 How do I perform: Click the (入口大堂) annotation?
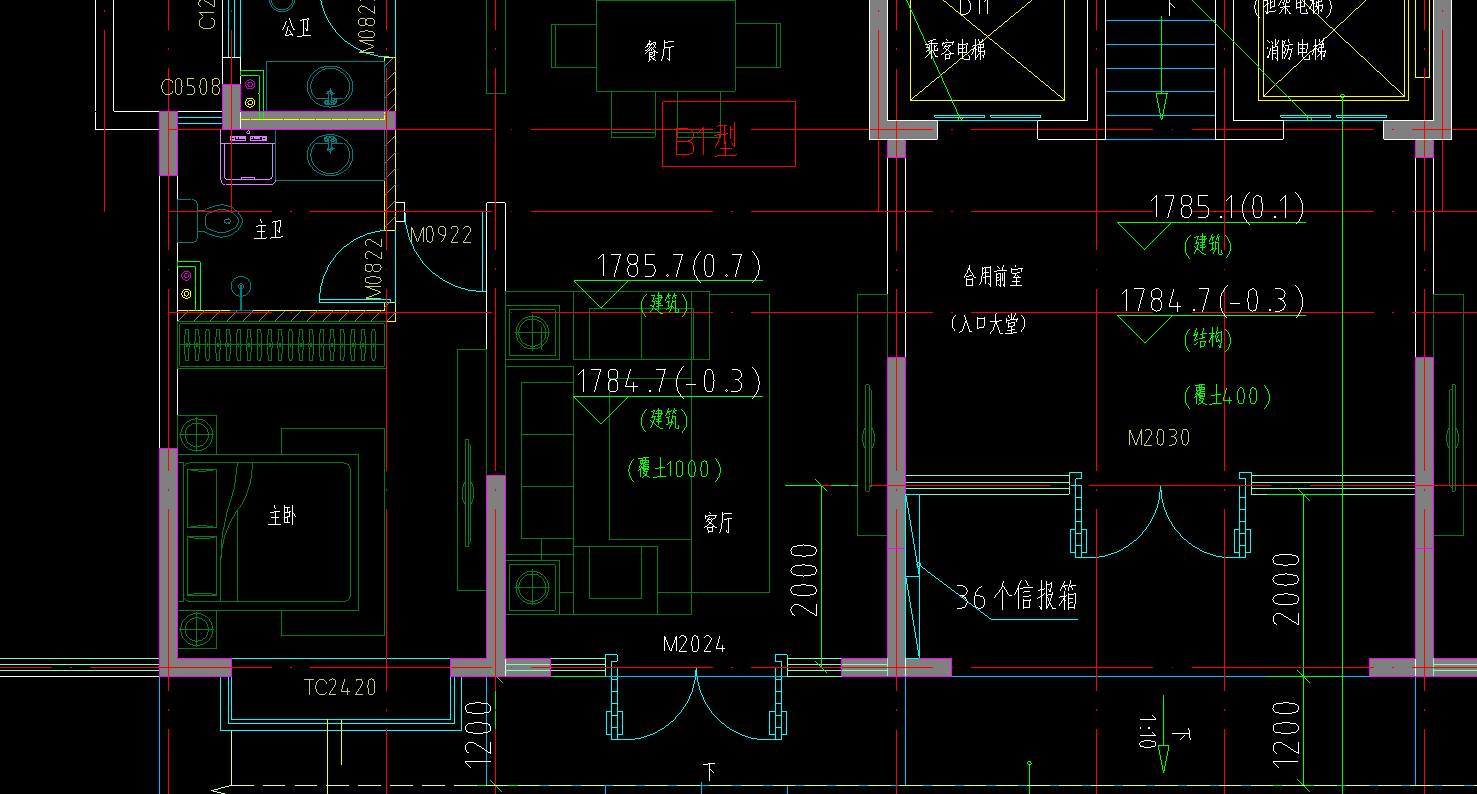coord(988,324)
